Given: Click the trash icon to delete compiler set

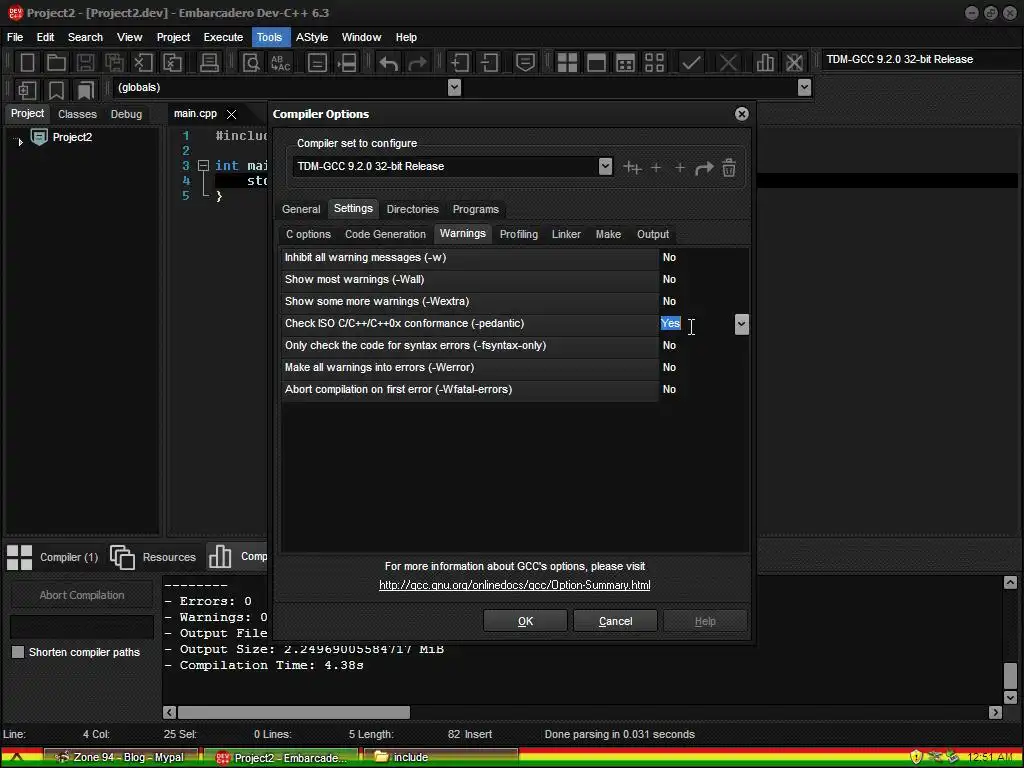Looking at the screenshot, I should pyautogui.click(x=729, y=168).
